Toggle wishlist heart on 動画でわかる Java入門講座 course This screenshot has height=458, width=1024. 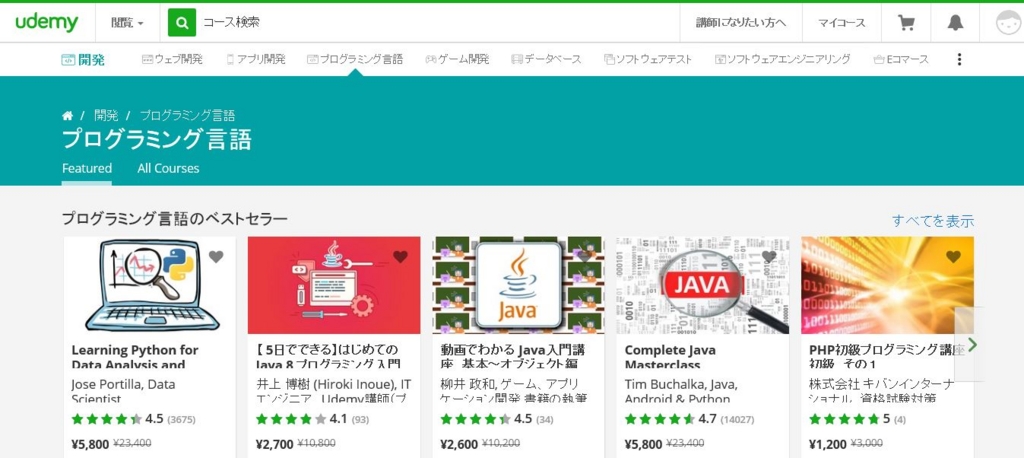[584, 257]
